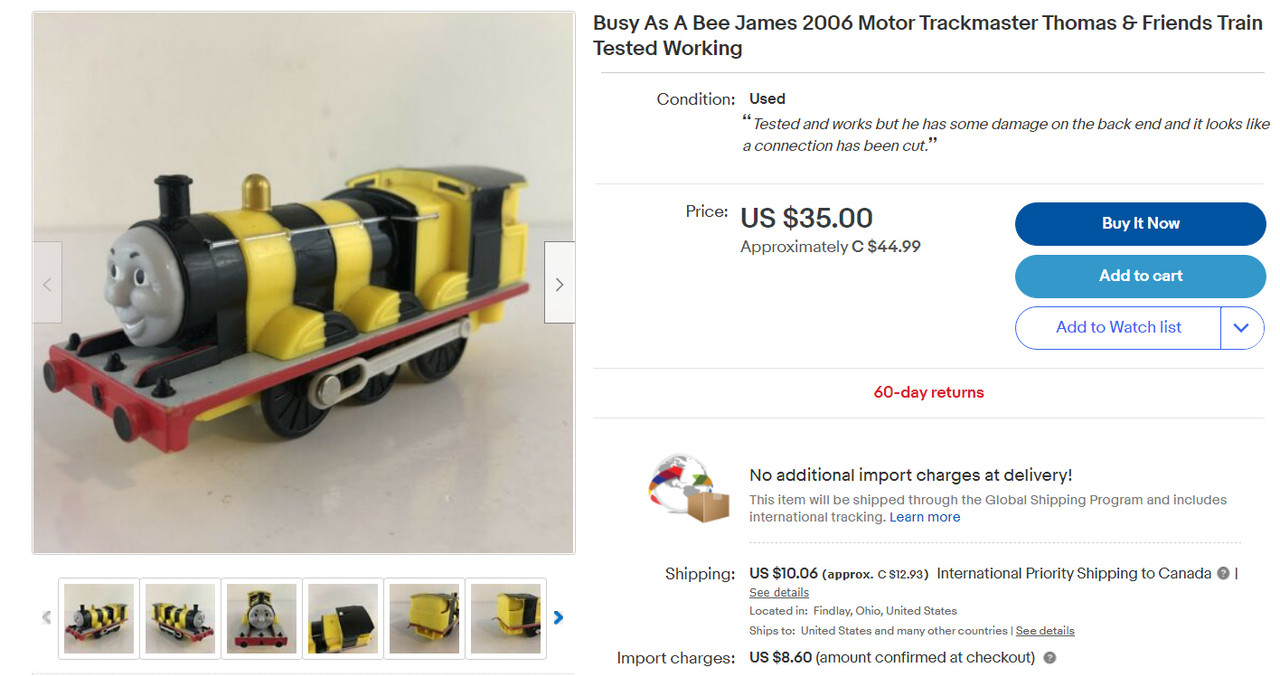The height and width of the screenshot is (676, 1280).
Task: Add the item to Watch list
Action: 1118,328
